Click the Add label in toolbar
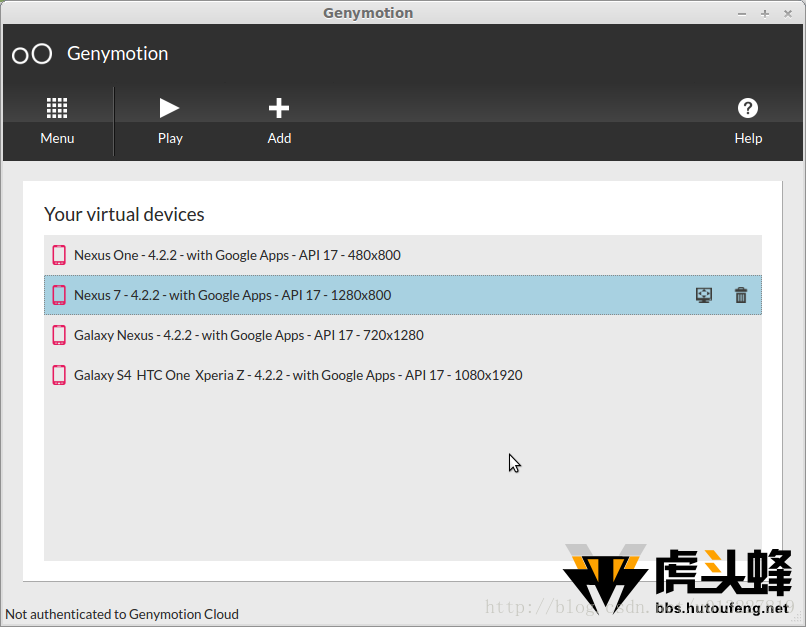The width and height of the screenshot is (806, 627). click(x=279, y=138)
